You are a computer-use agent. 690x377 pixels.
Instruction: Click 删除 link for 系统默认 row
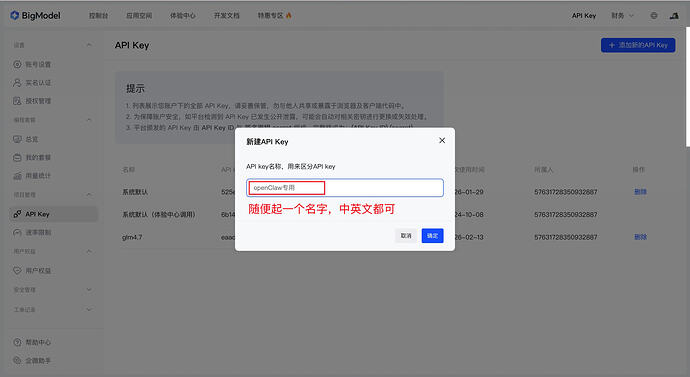tap(640, 192)
